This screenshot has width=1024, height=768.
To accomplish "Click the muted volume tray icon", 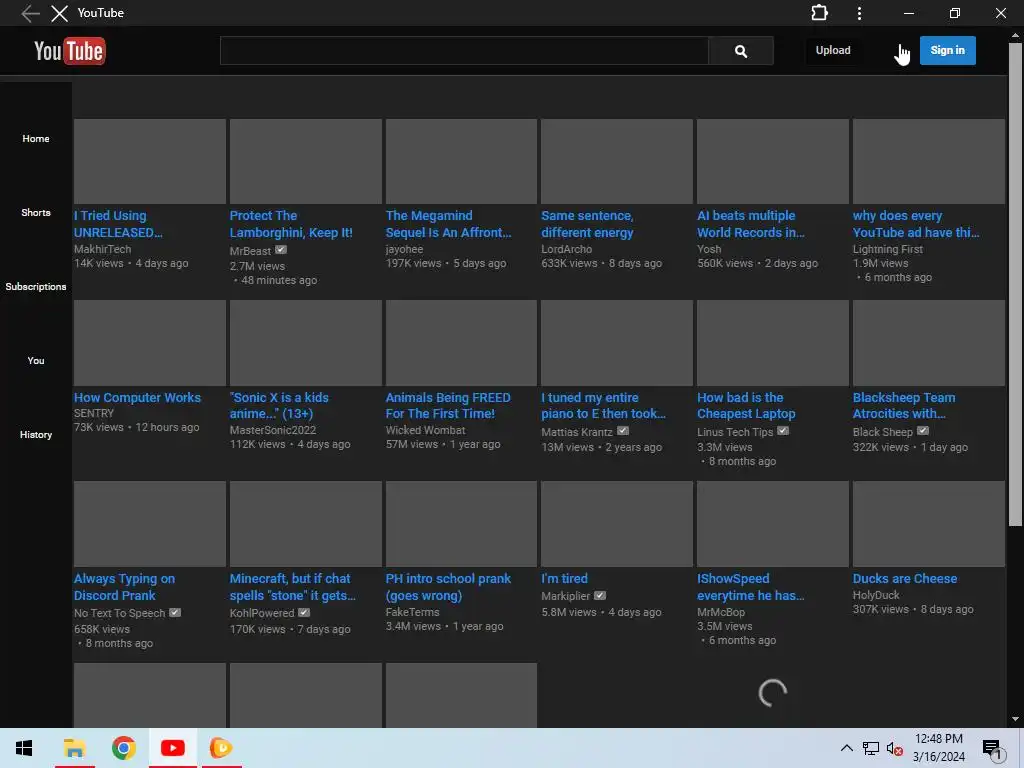I will [894, 748].
